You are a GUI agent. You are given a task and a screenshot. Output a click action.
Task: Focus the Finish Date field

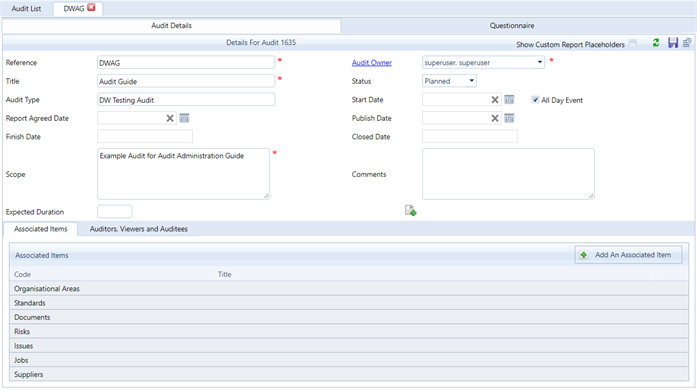point(145,137)
